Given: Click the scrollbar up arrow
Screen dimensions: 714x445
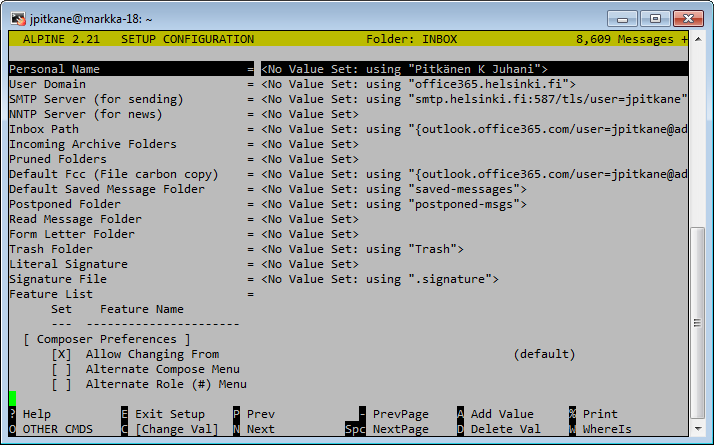Looking at the screenshot, I should pos(698,39).
